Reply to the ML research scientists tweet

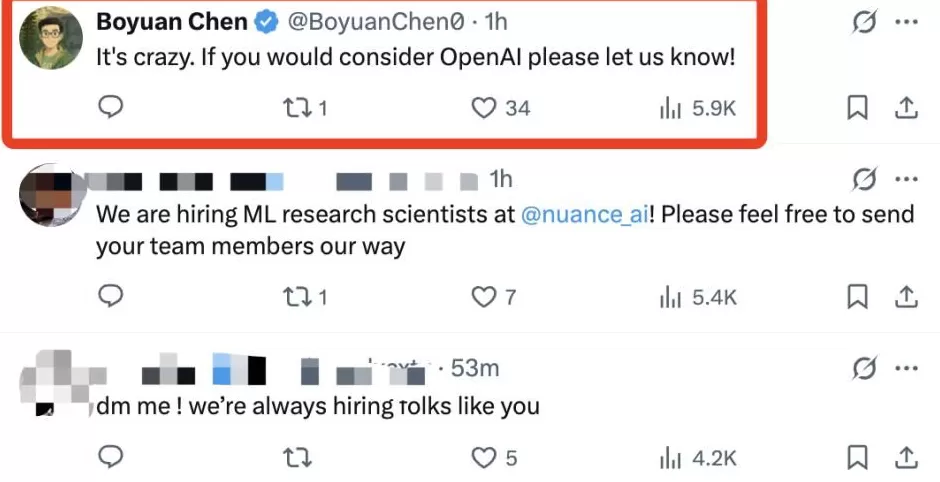click(x=113, y=296)
